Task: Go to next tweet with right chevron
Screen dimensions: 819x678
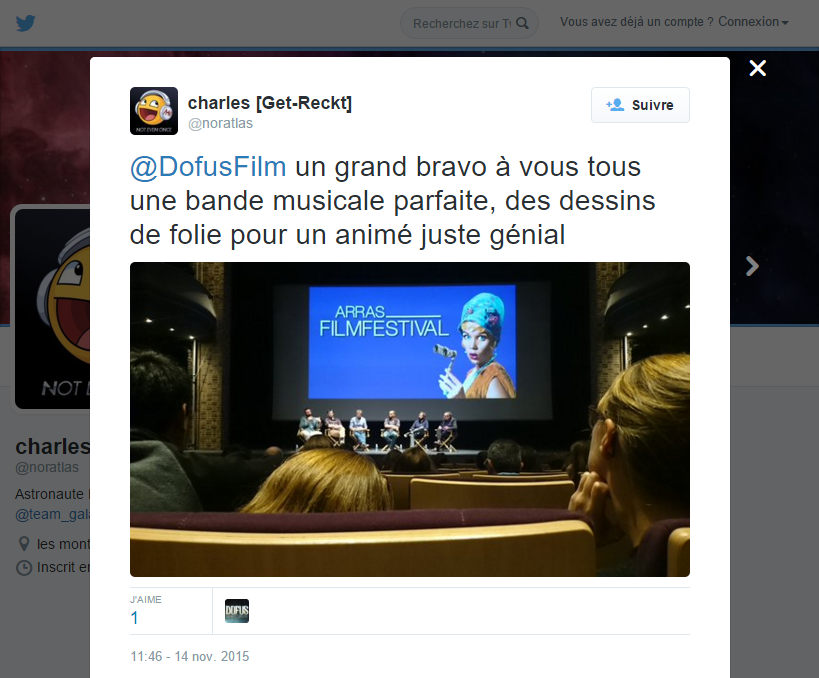Action: click(752, 266)
